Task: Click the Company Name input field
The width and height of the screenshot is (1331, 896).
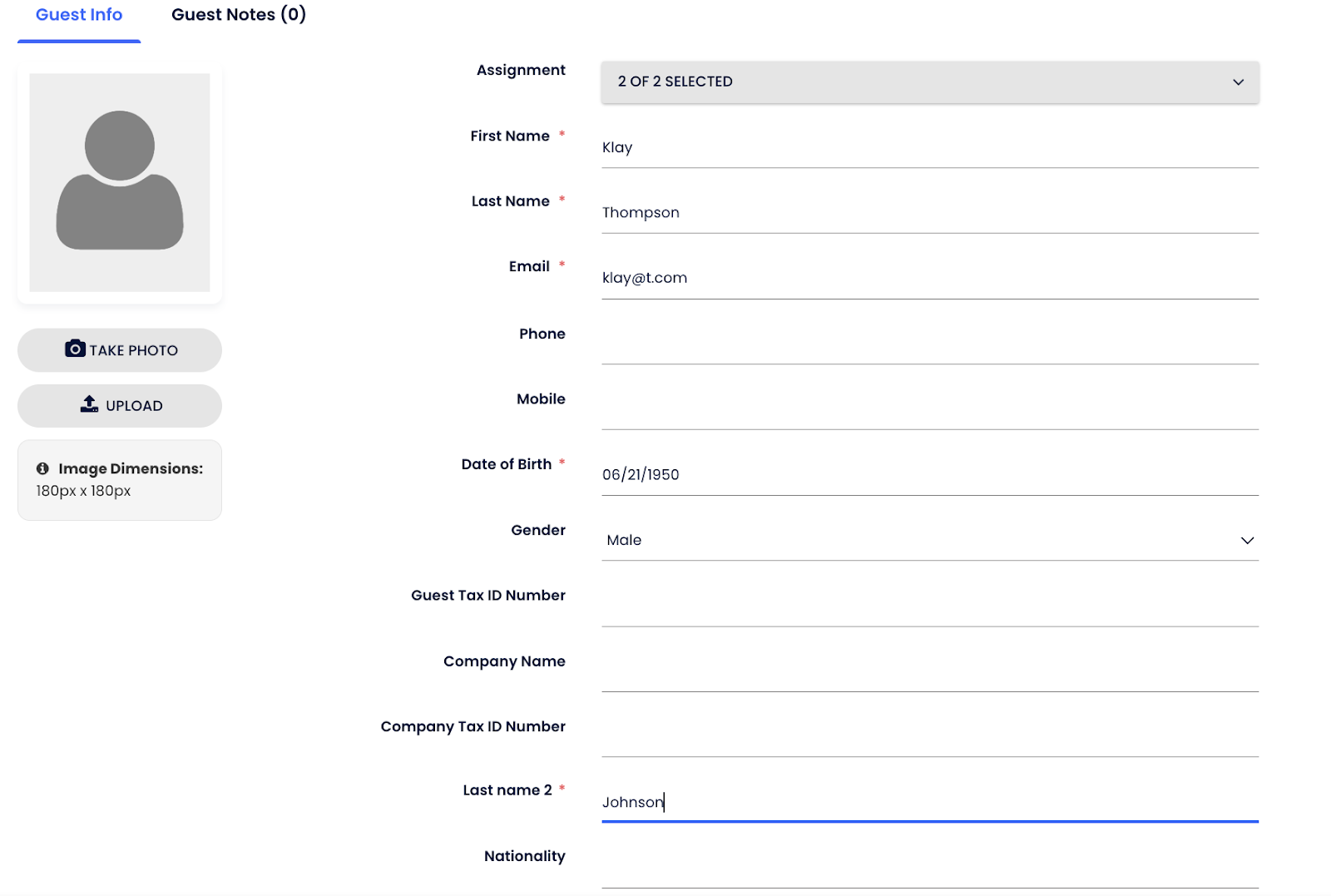Action: coord(929,672)
